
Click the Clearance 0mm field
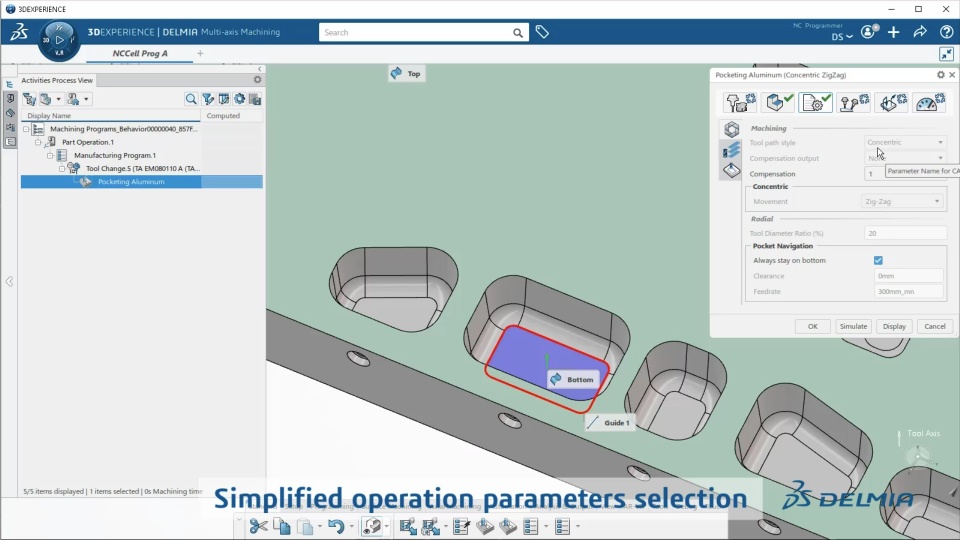coord(908,276)
